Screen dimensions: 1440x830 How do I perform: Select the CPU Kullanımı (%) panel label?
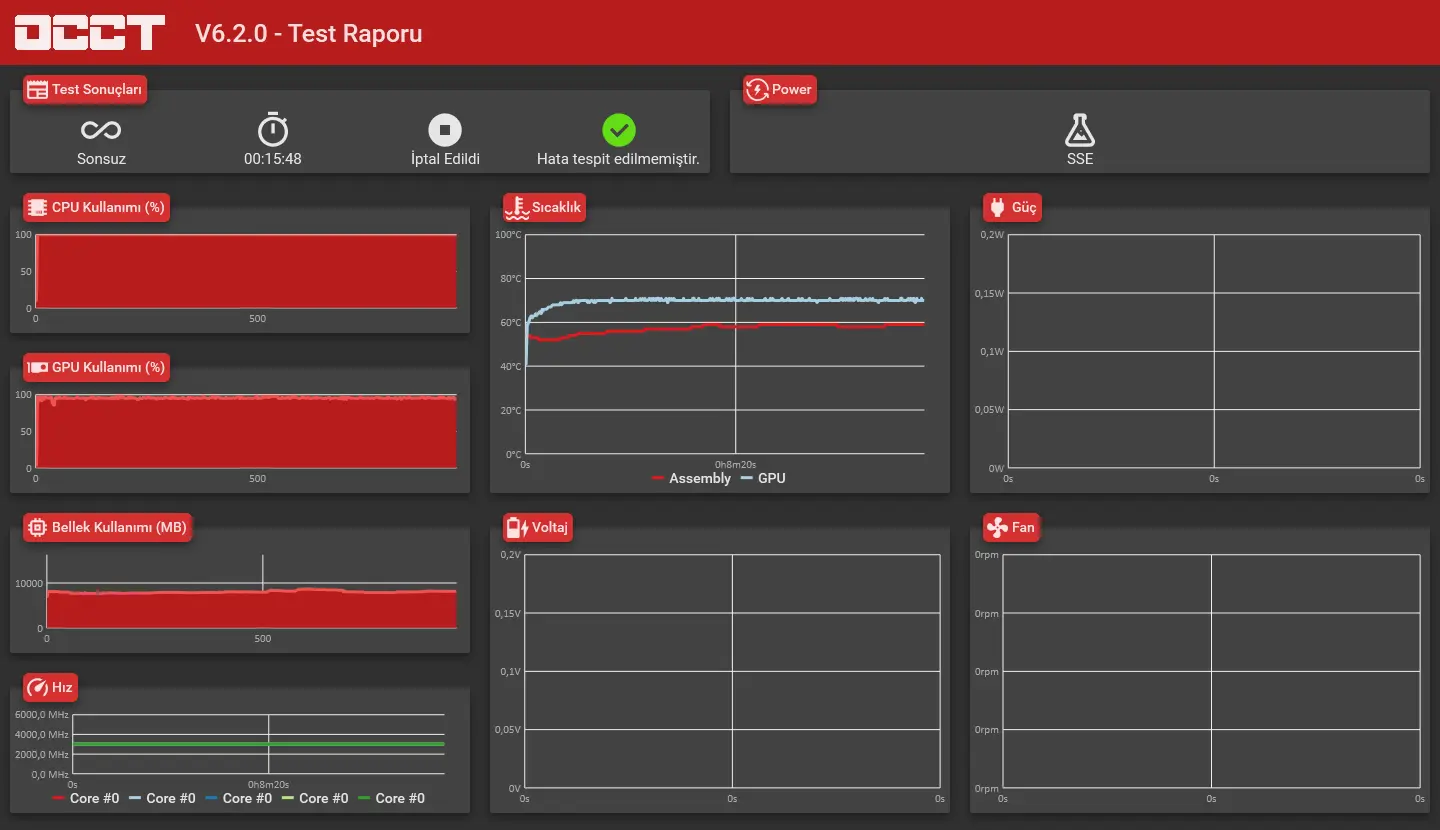coord(108,207)
